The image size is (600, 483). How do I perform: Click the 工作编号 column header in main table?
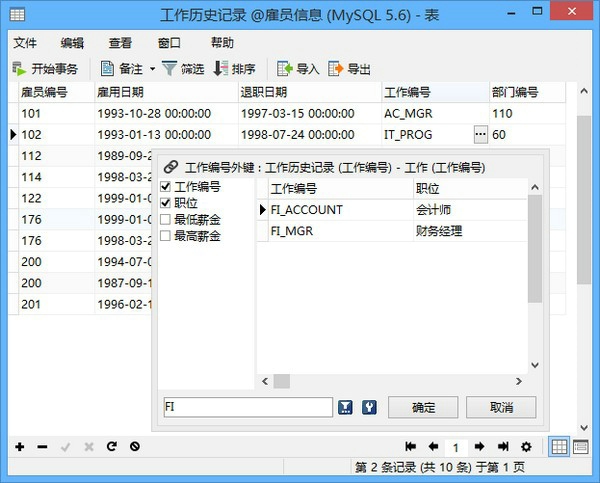(435, 92)
